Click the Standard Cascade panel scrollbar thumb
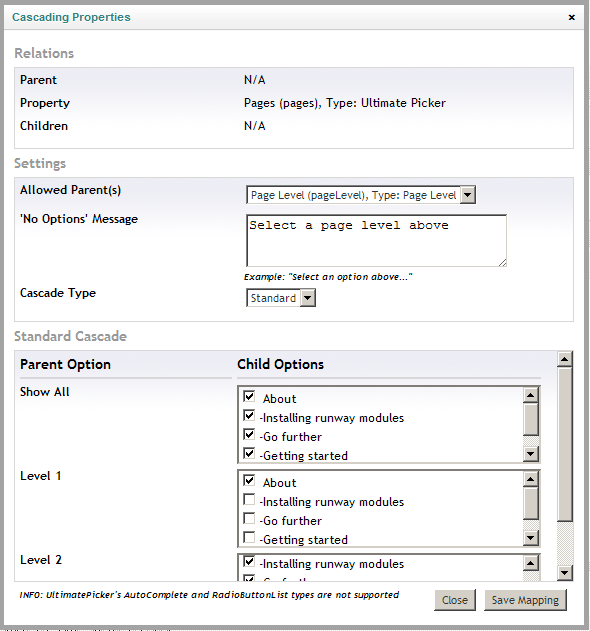Image resolution: width=590 pixels, height=631 pixels. pyautogui.click(x=565, y=444)
